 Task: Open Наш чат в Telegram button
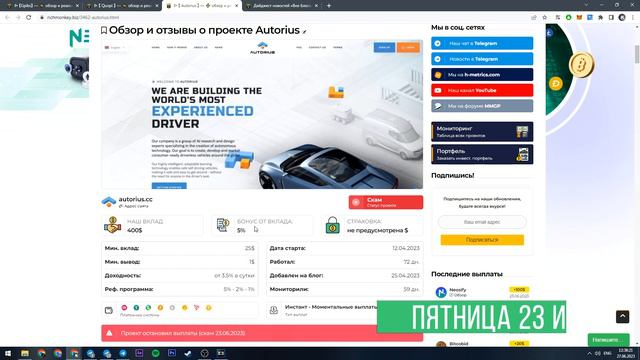482,43
